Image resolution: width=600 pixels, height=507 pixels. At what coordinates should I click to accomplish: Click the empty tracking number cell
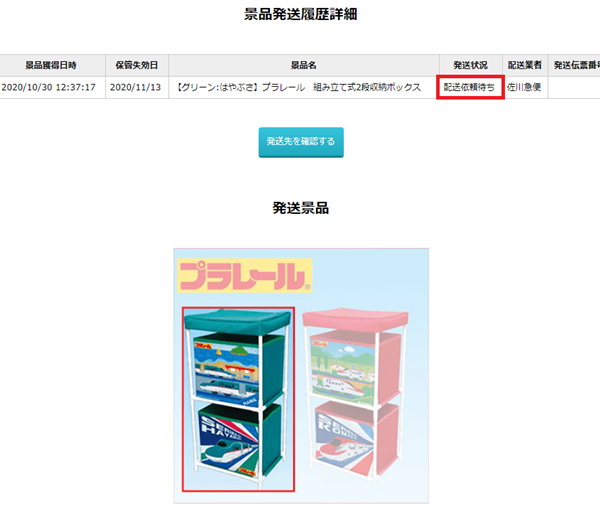(x=574, y=87)
